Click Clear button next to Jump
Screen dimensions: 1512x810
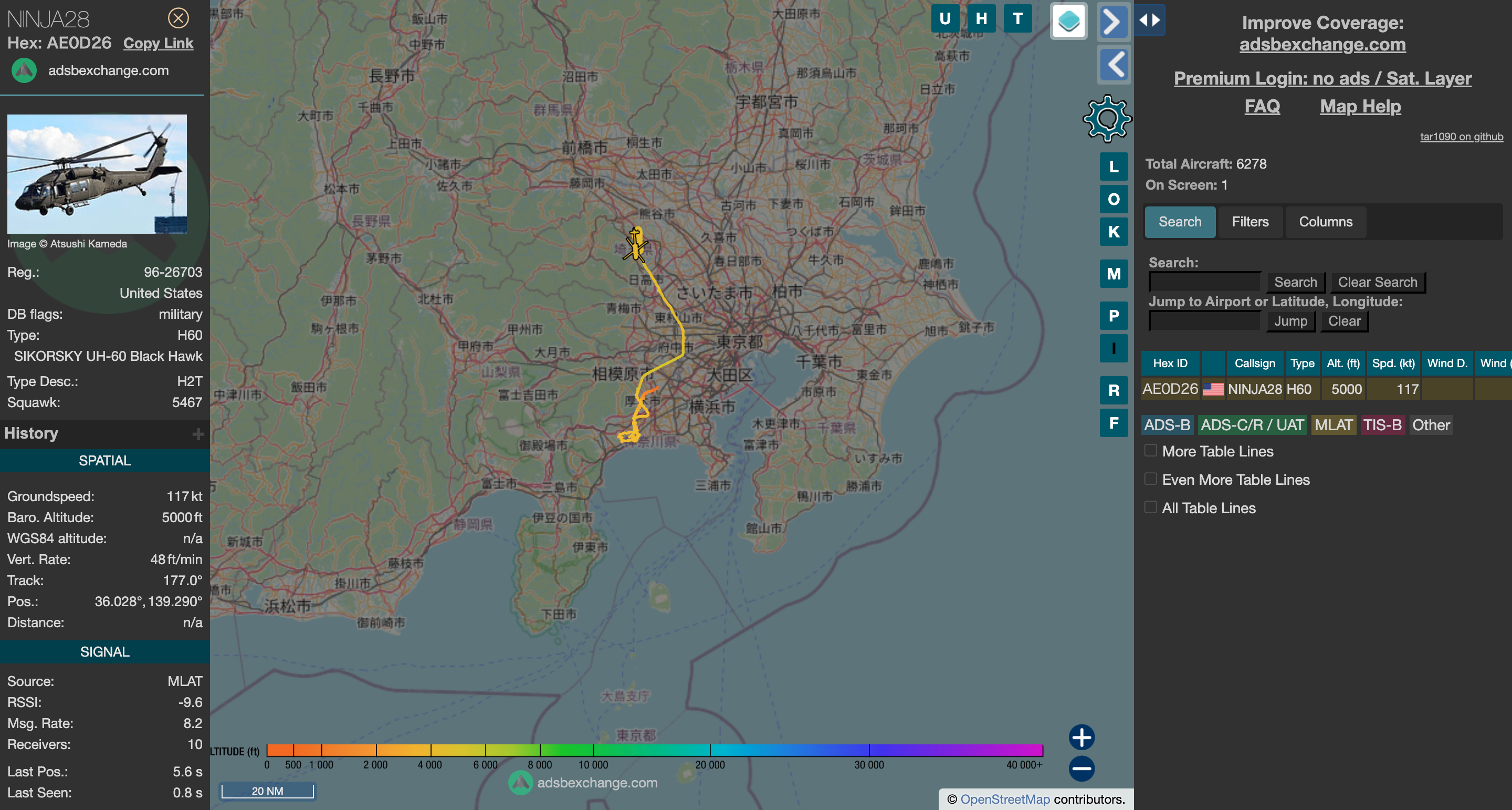coord(1344,321)
